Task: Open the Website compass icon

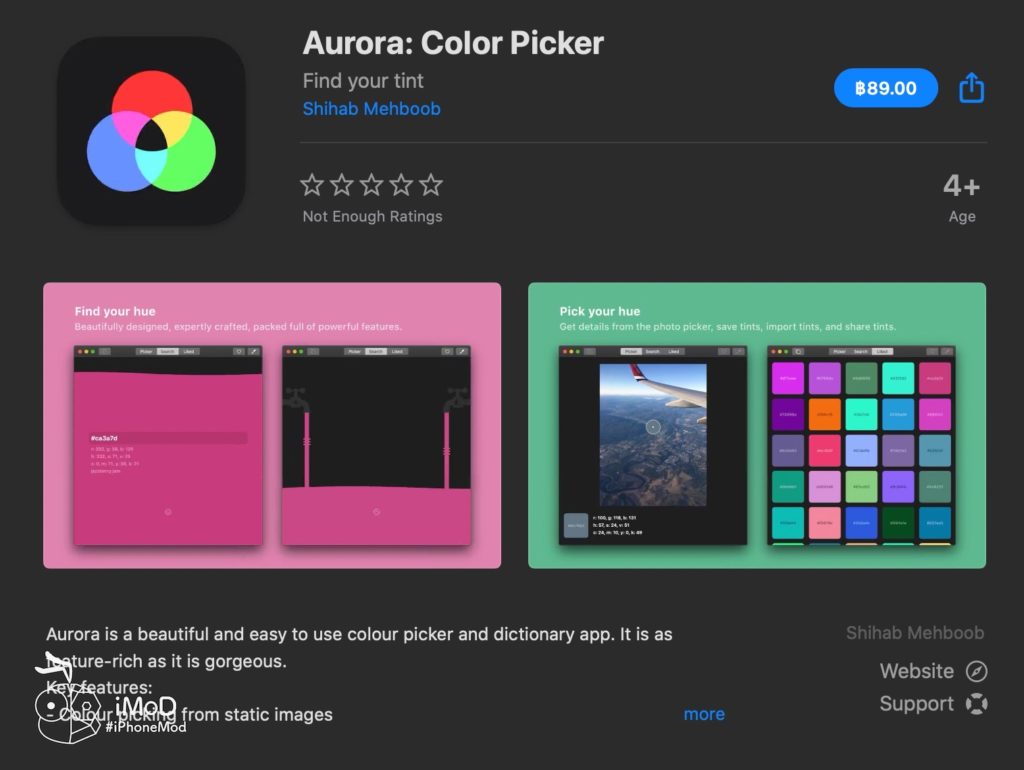Action: [x=977, y=671]
